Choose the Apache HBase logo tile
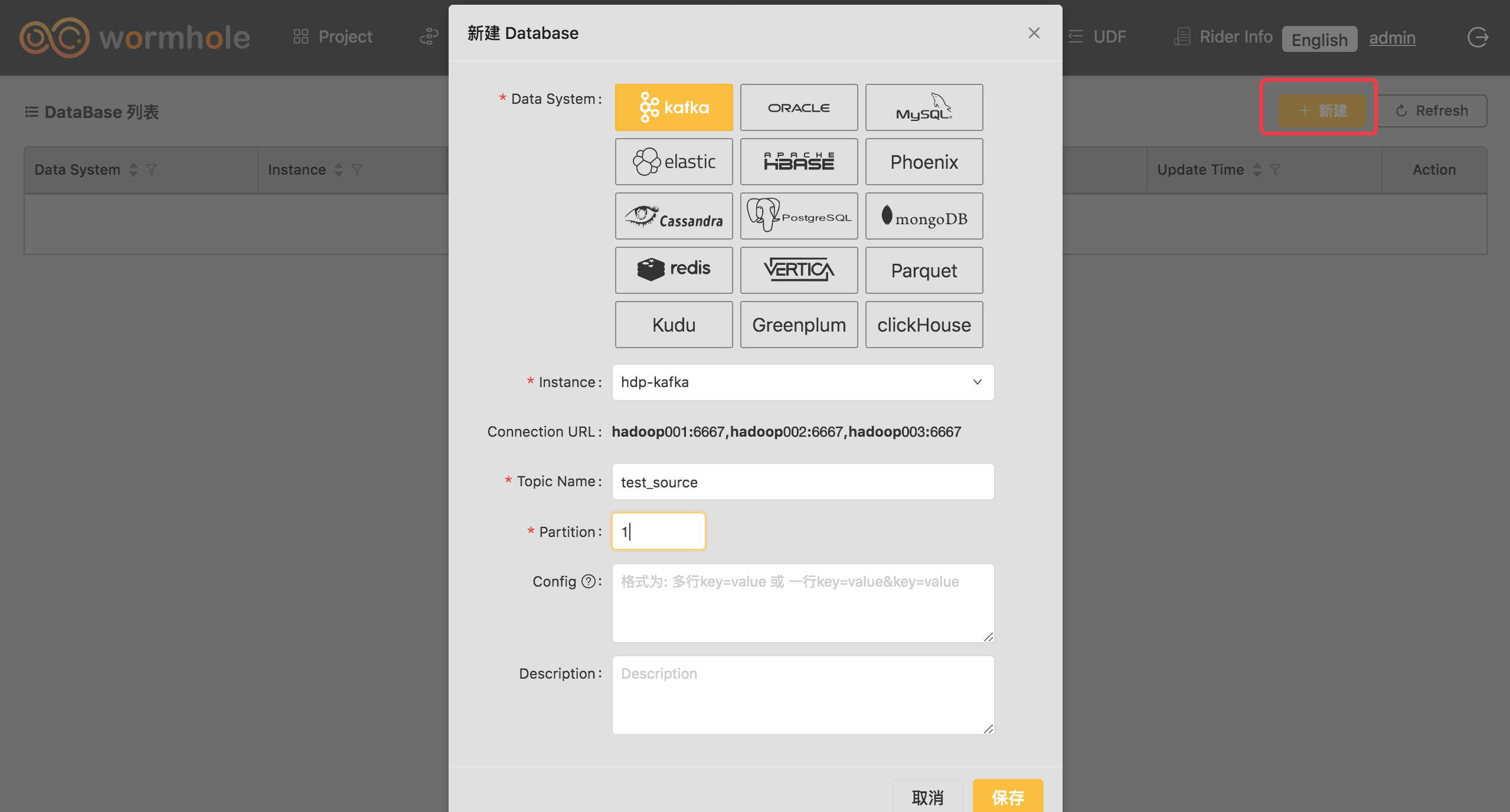Screen dimensions: 1510x812 click(x=799, y=162)
